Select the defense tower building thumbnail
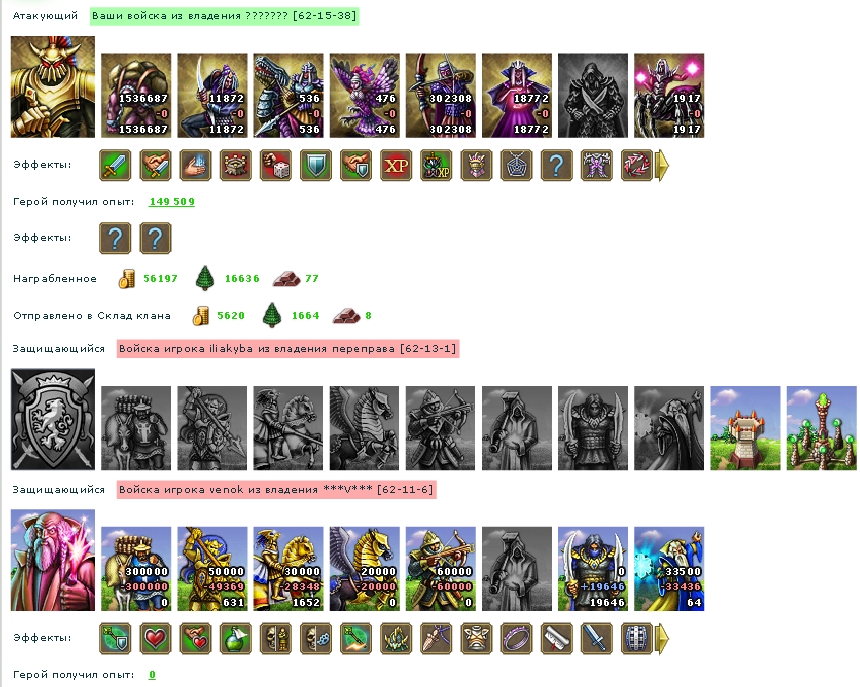The width and height of the screenshot is (860, 687). pyautogui.click(x=745, y=428)
